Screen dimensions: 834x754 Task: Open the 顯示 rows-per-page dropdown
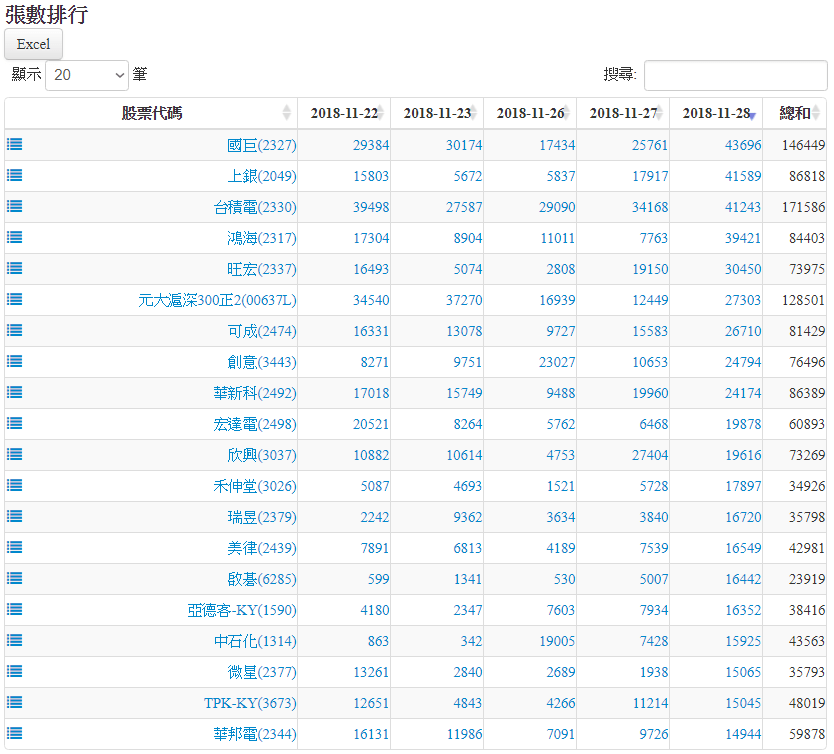[88, 75]
